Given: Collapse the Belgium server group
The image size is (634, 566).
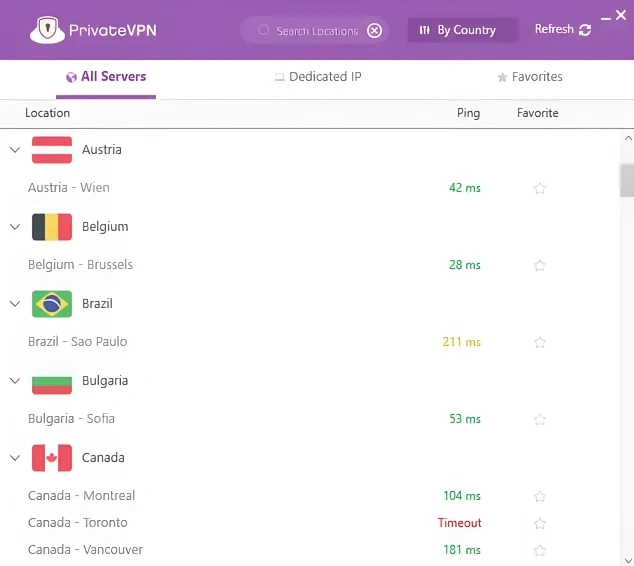Looking at the screenshot, I should point(15,227).
